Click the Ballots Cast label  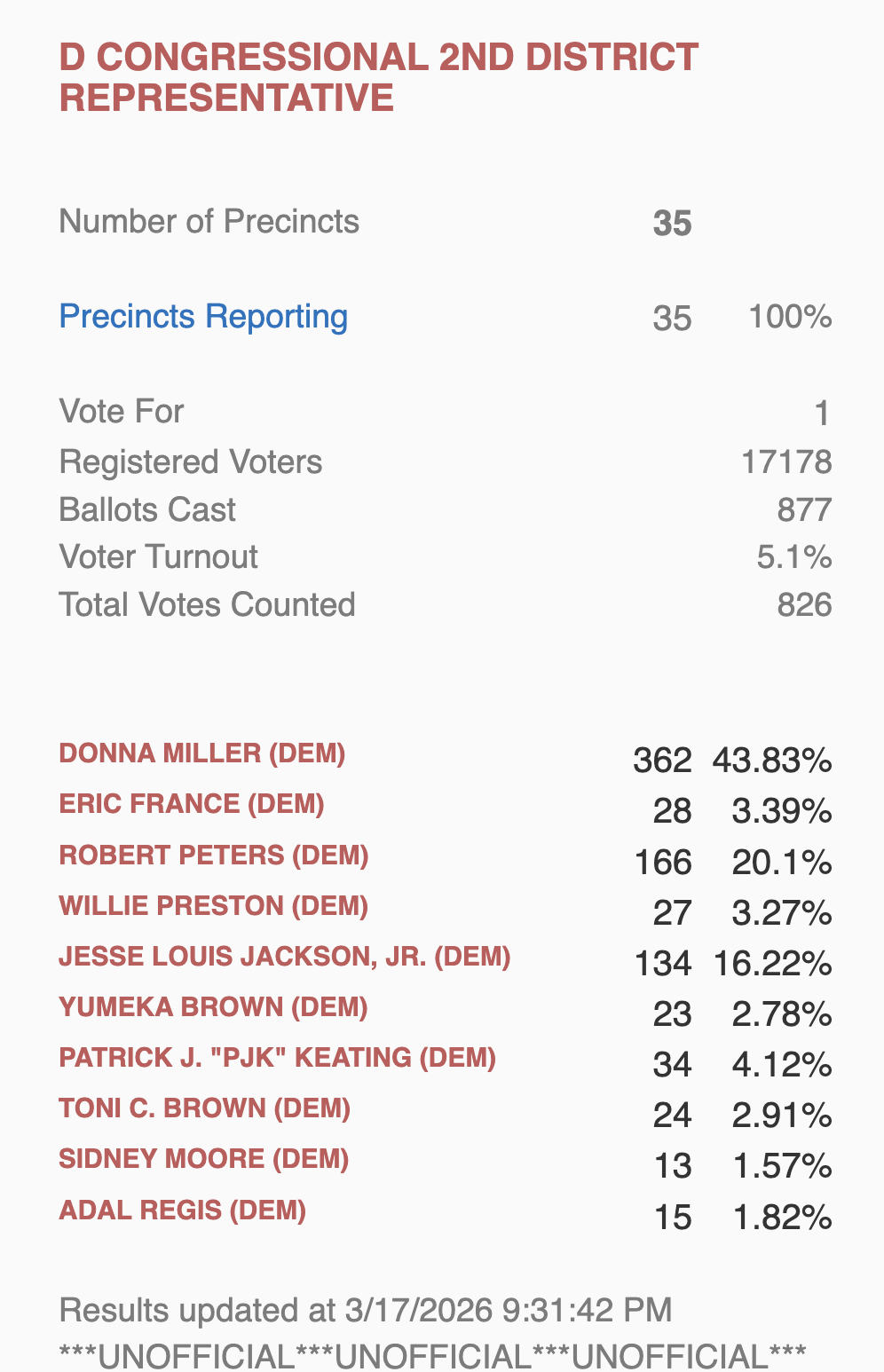[147, 510]
